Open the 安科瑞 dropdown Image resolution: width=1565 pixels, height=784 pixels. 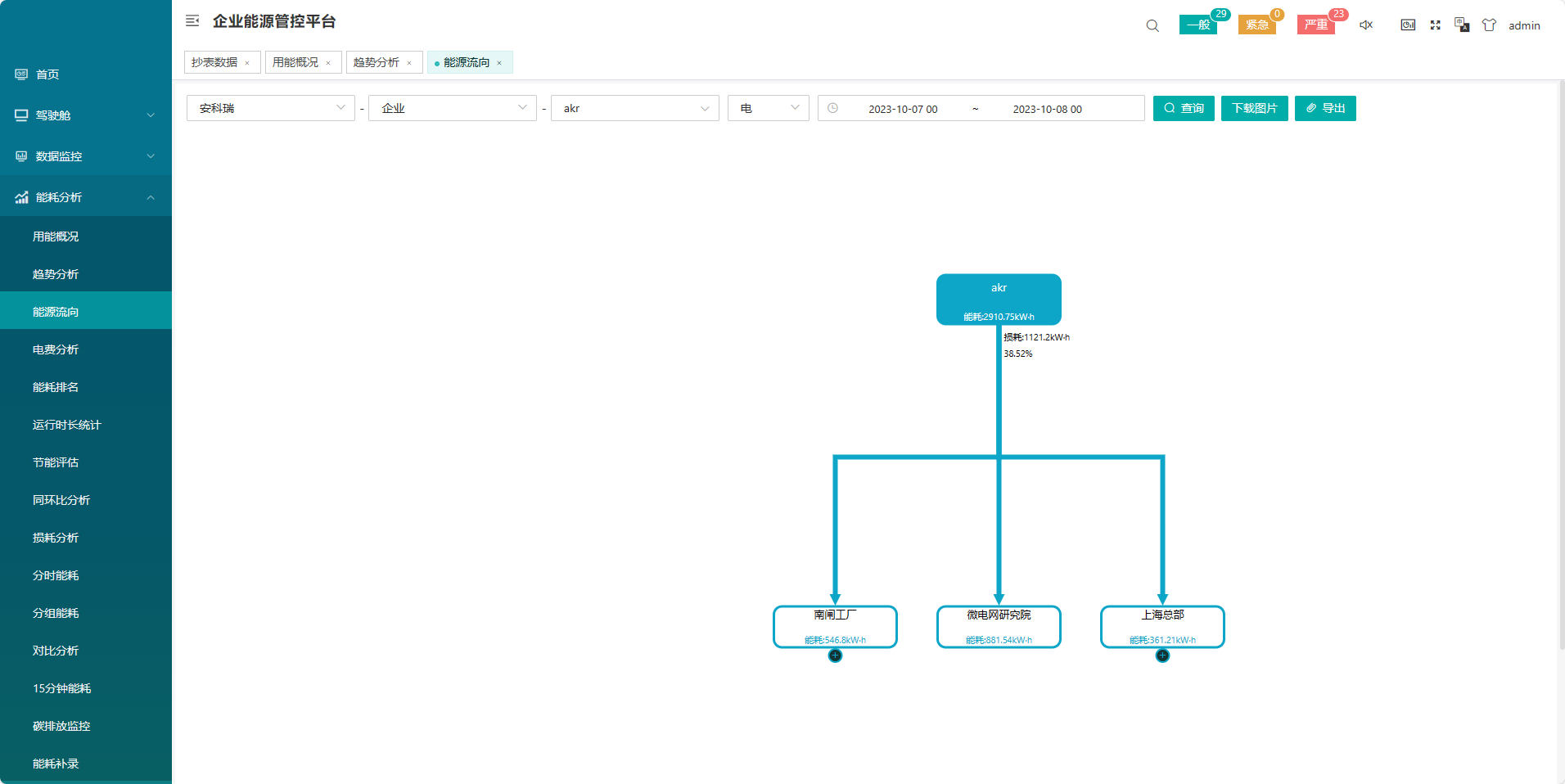(270, 108)
